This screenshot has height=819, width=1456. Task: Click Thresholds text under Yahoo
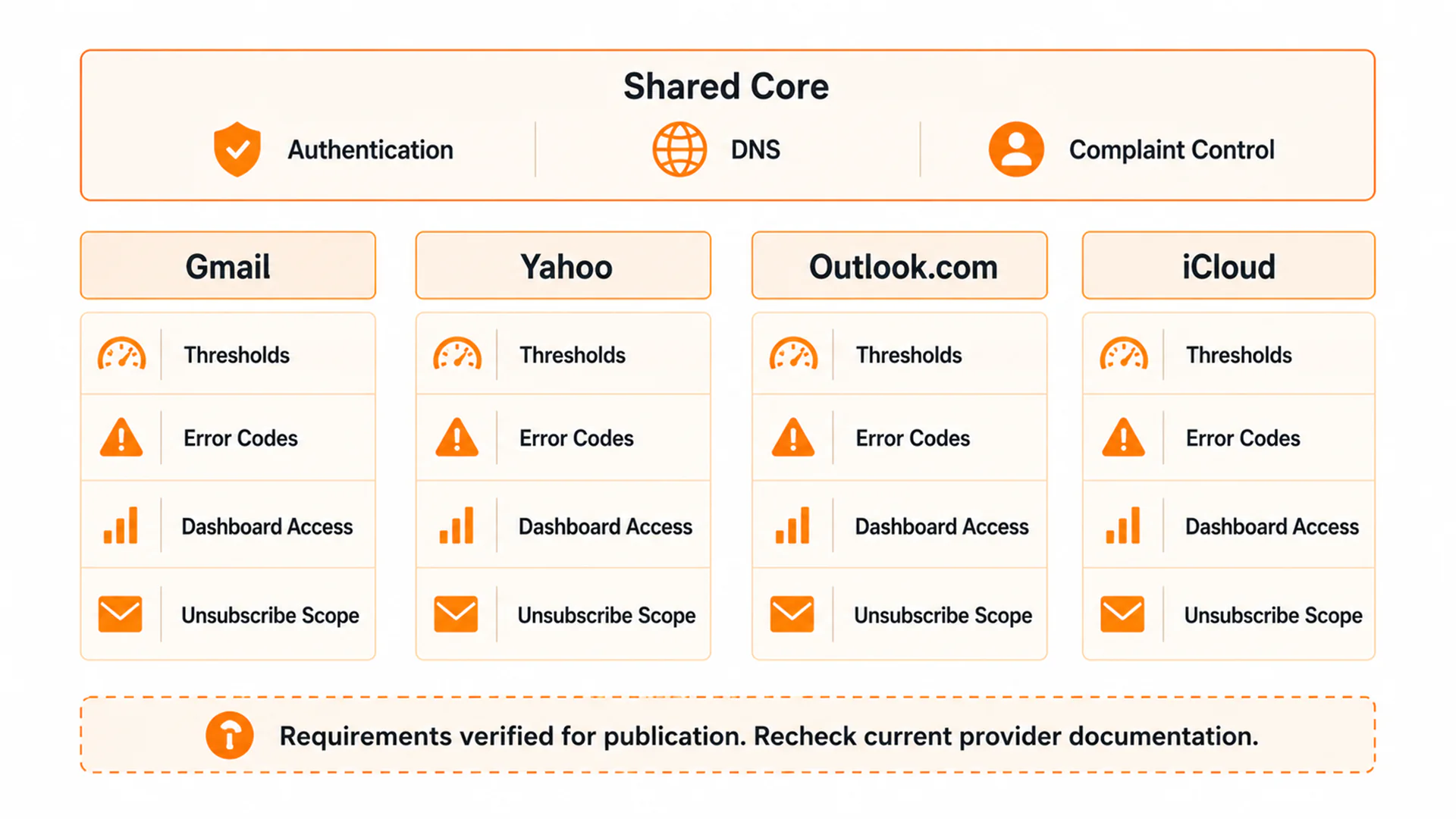coord(573,355)
